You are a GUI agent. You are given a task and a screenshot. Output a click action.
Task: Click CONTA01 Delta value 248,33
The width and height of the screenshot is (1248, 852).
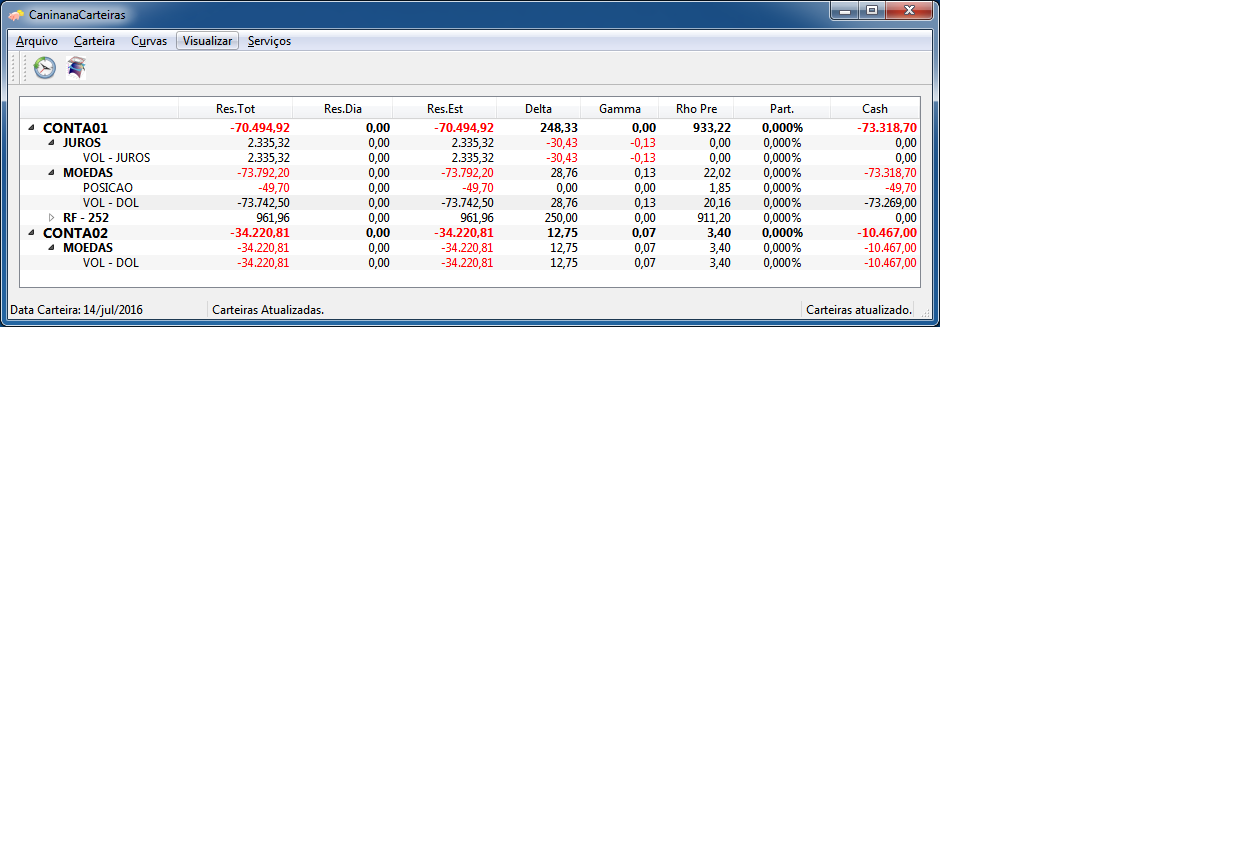[x=558, y=128]
